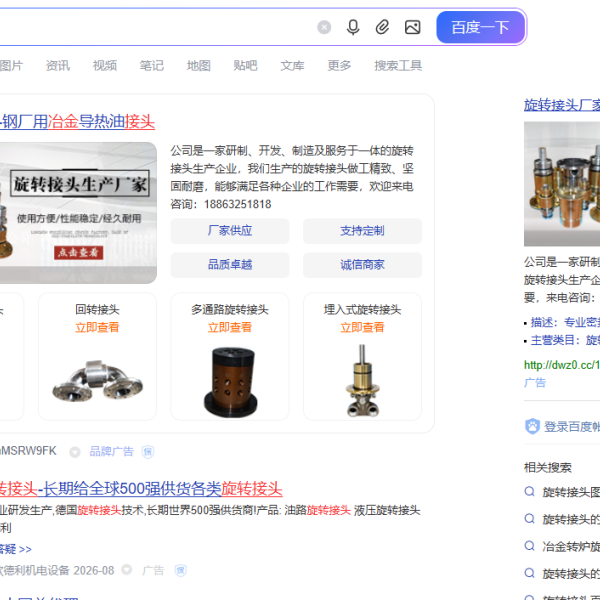Open related search 旋转接头图
600x600 pixels.
[x=571, y=492]
